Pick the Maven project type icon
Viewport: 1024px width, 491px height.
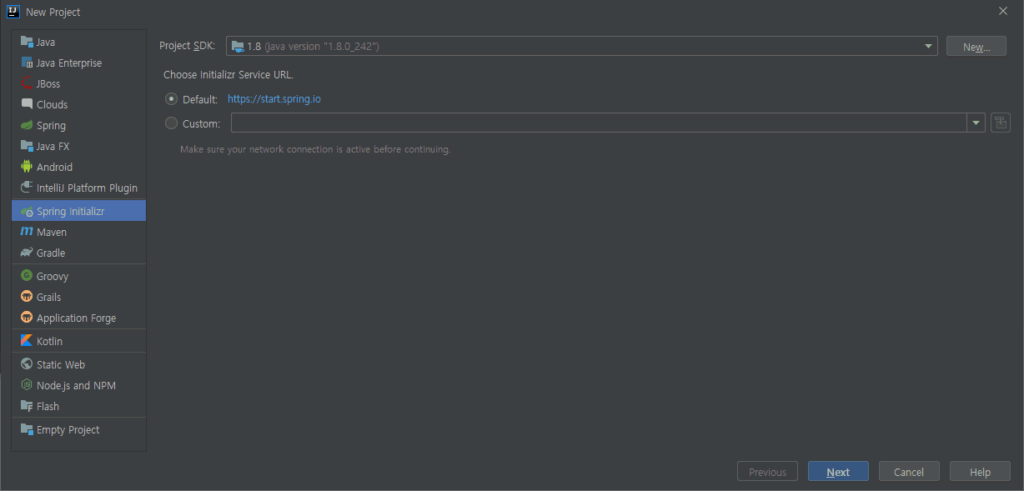[x=27, y=232]
